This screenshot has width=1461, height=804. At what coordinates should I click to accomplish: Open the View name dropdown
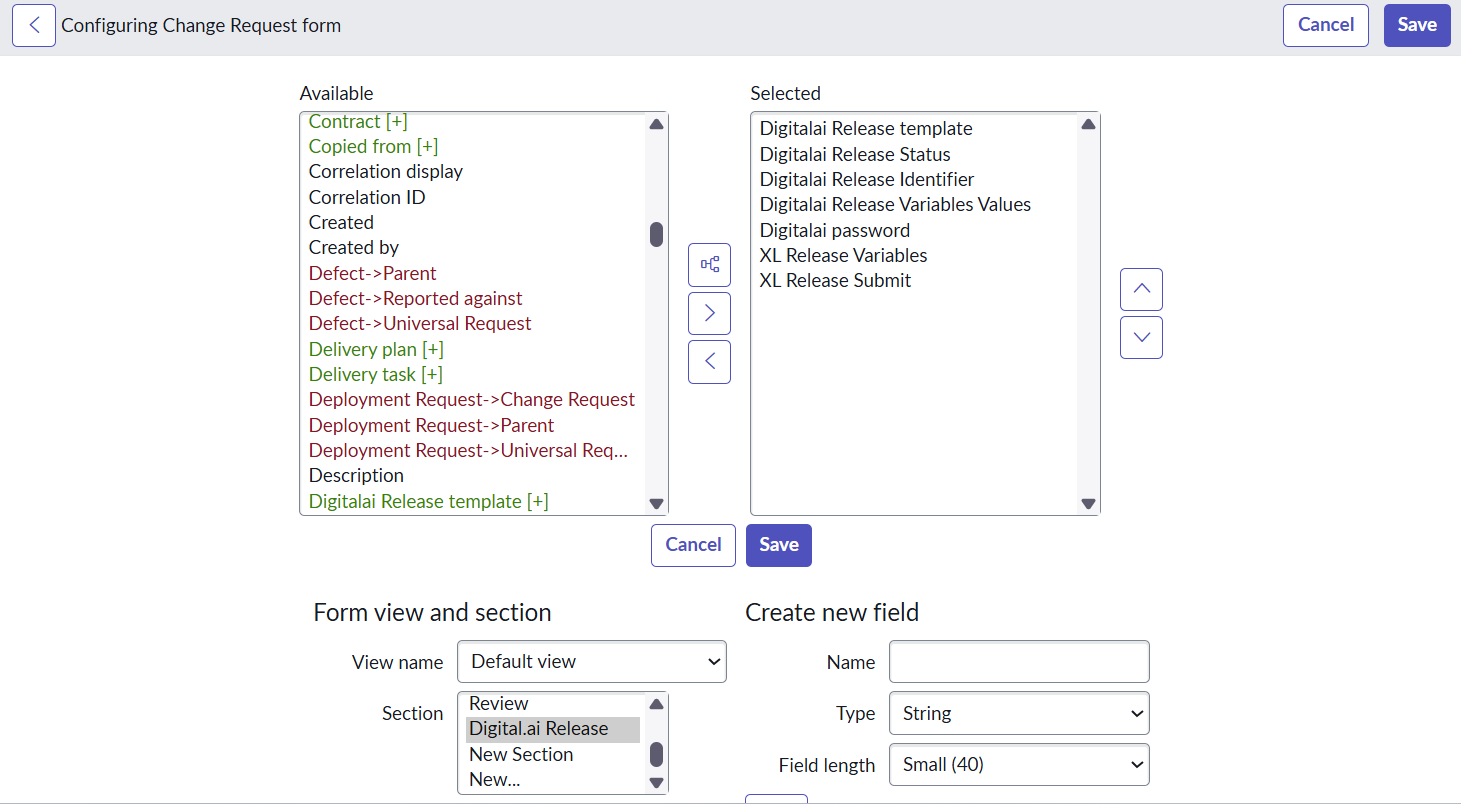tap(592, 662)
